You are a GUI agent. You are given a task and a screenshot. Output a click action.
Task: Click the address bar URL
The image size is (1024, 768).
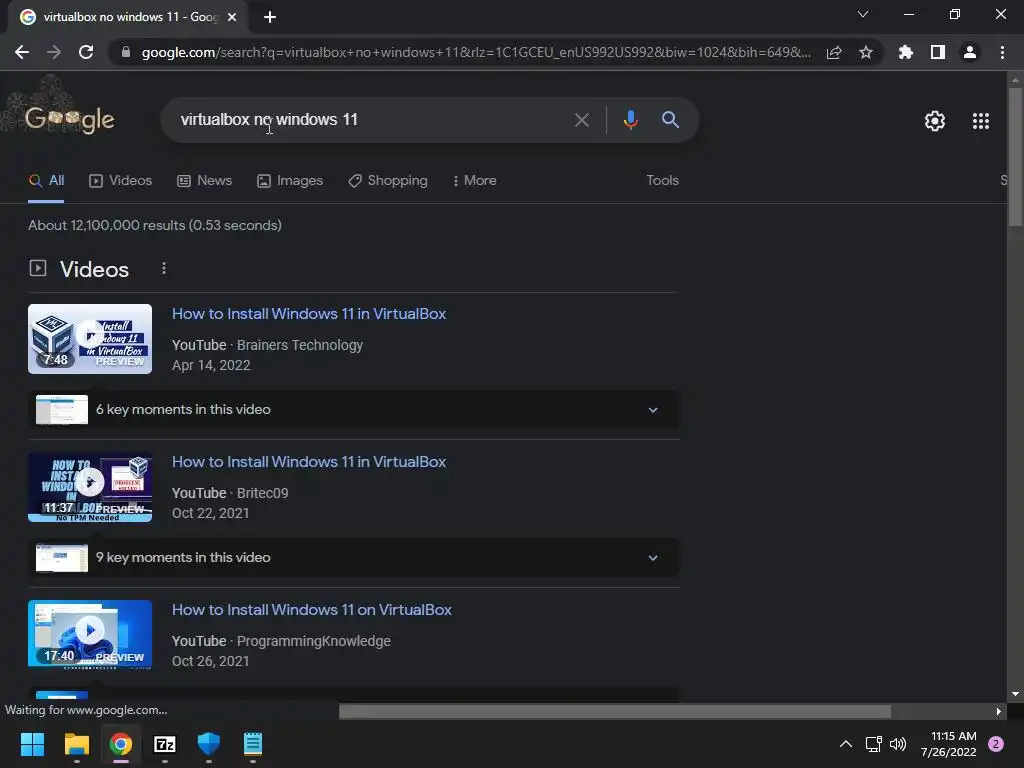476,52
